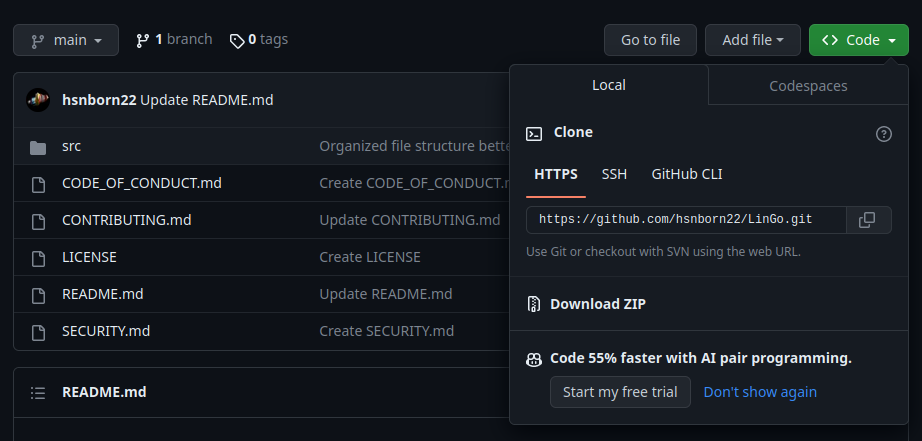Viewport: 922px width, 441px height.
Task: Click the file icon for README.md row
Action: coord(38,295)
